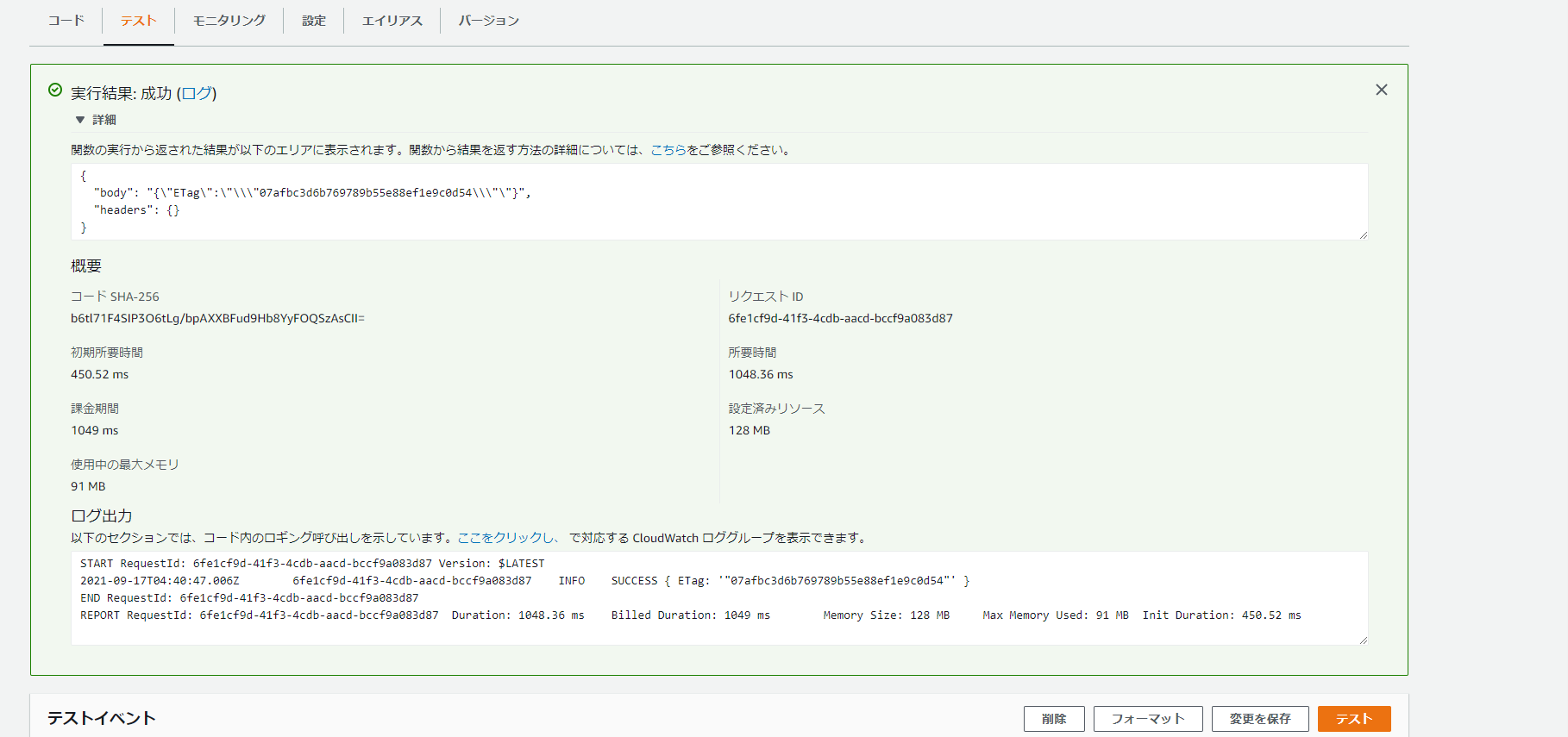The width and height of the screenshot is (1568, 737).
Task: Click the ここをクリックし CloudWatch link
Action: tap(507, 538)
